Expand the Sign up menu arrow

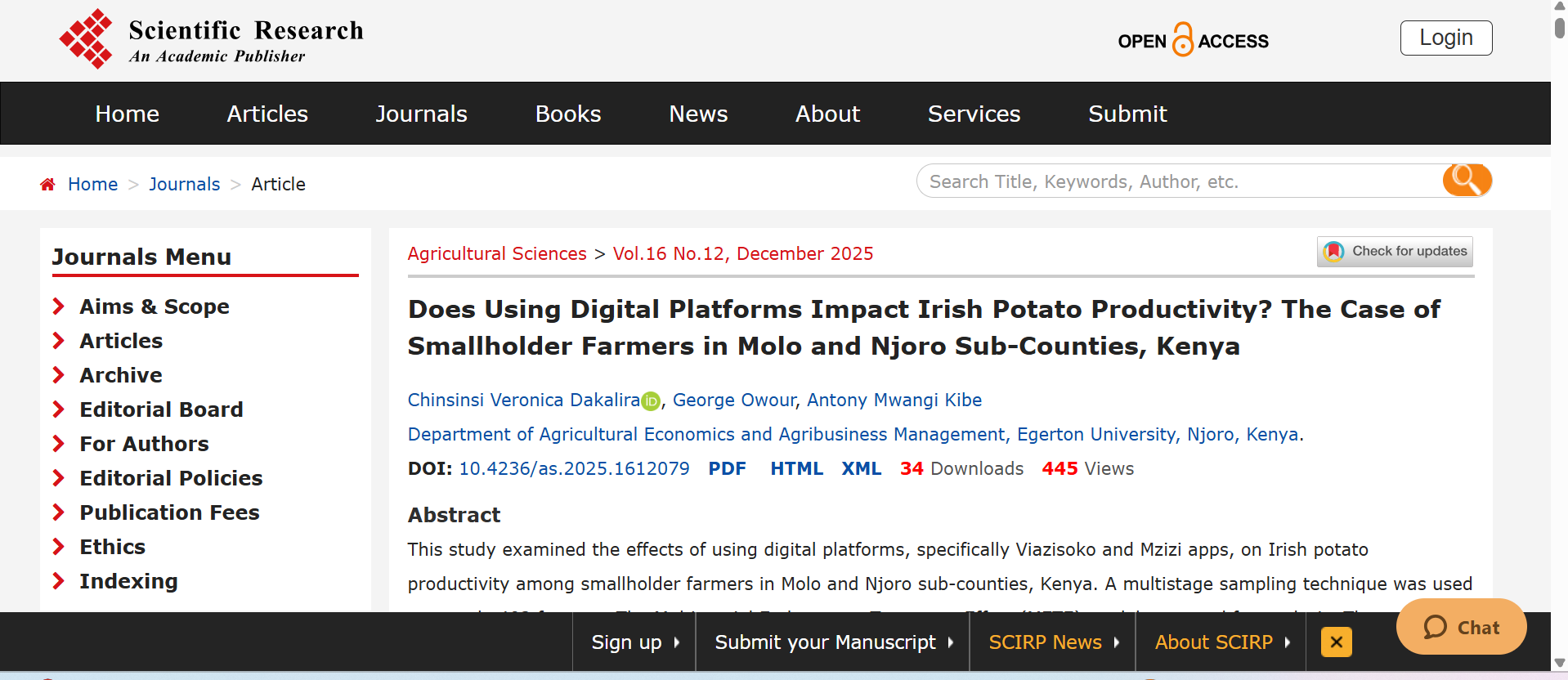[x=677, y=642]
